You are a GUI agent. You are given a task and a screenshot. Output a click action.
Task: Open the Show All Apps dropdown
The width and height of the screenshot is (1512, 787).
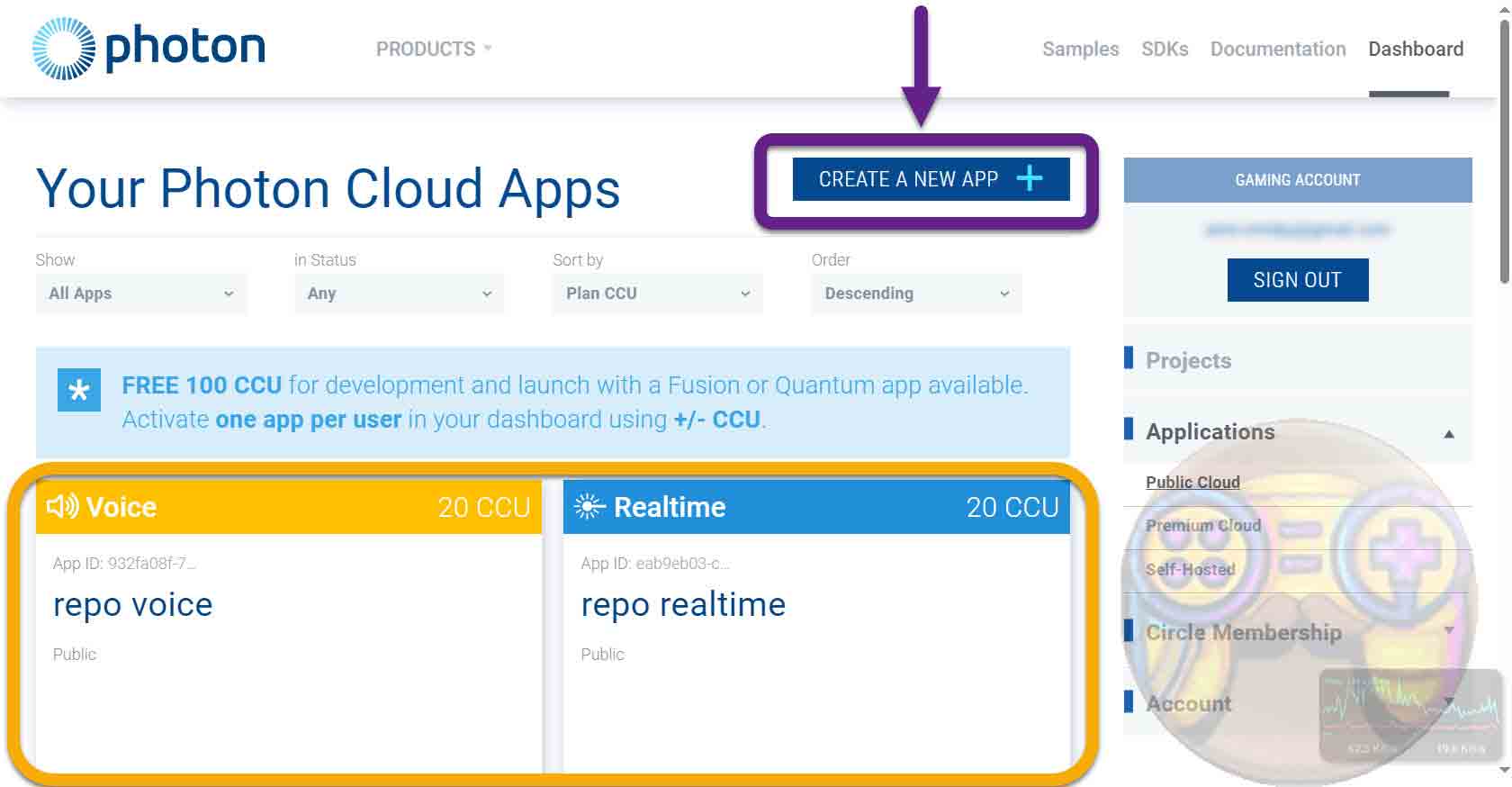(x=141, y=294)
